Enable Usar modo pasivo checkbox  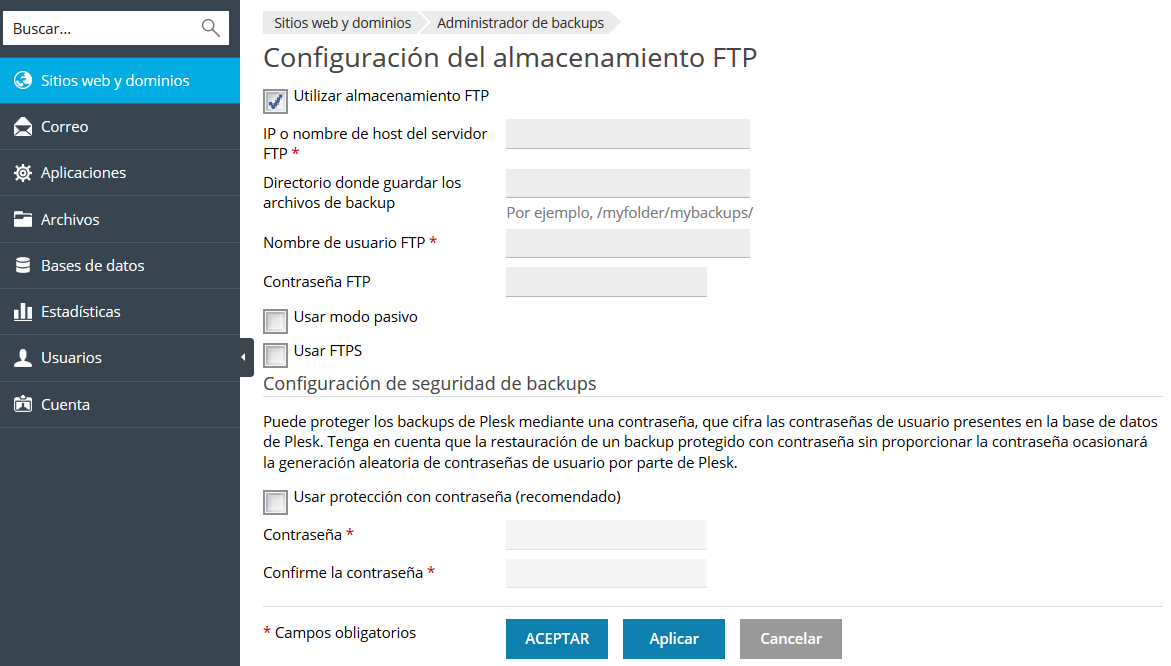coord(275,321)
